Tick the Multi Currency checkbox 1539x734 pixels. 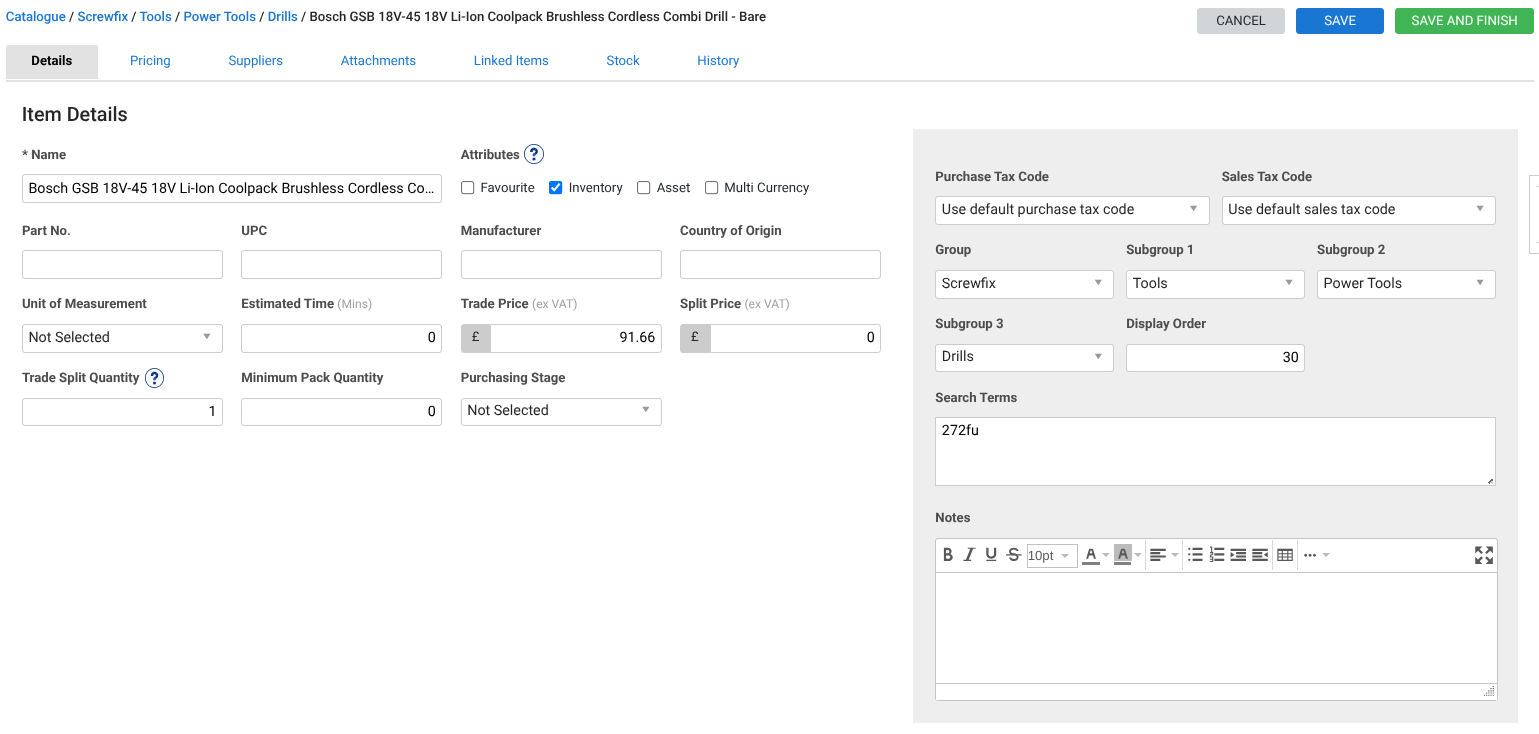712,188
